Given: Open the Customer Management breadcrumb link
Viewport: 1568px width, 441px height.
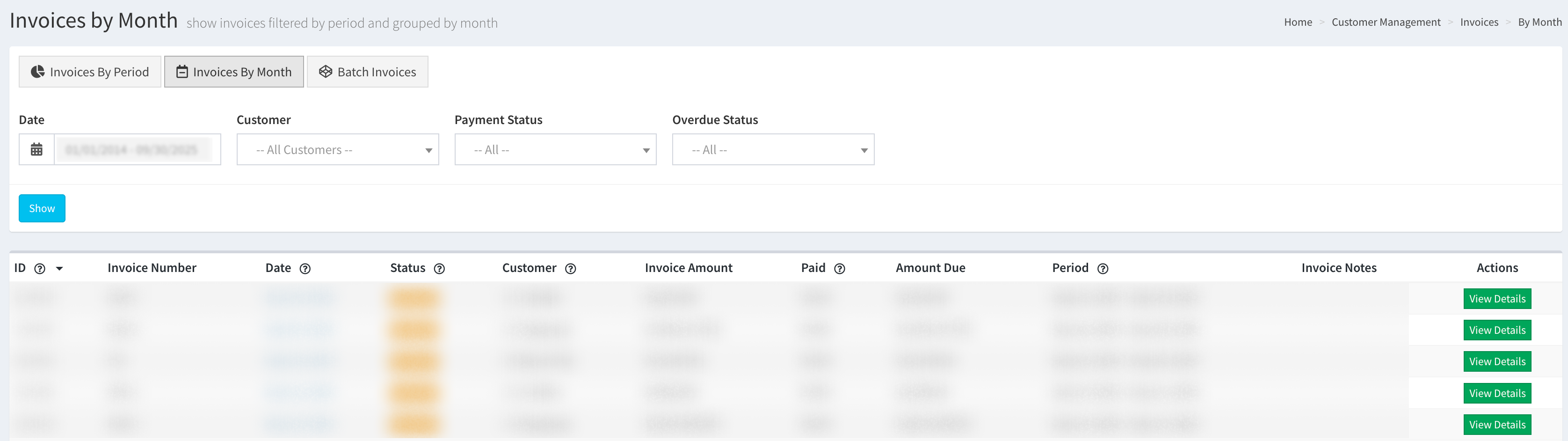Looking at the screenshot, I should [x=1386, y=22].
